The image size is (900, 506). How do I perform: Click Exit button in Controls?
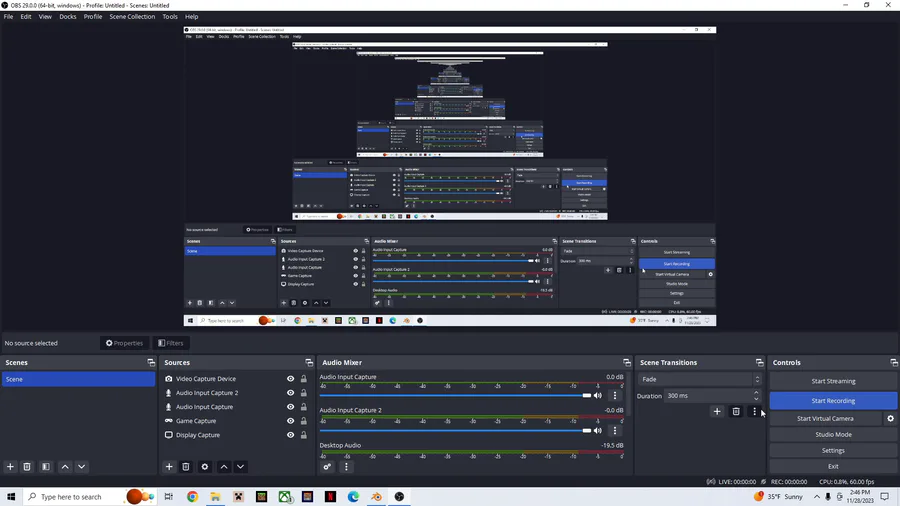(833, 466)
